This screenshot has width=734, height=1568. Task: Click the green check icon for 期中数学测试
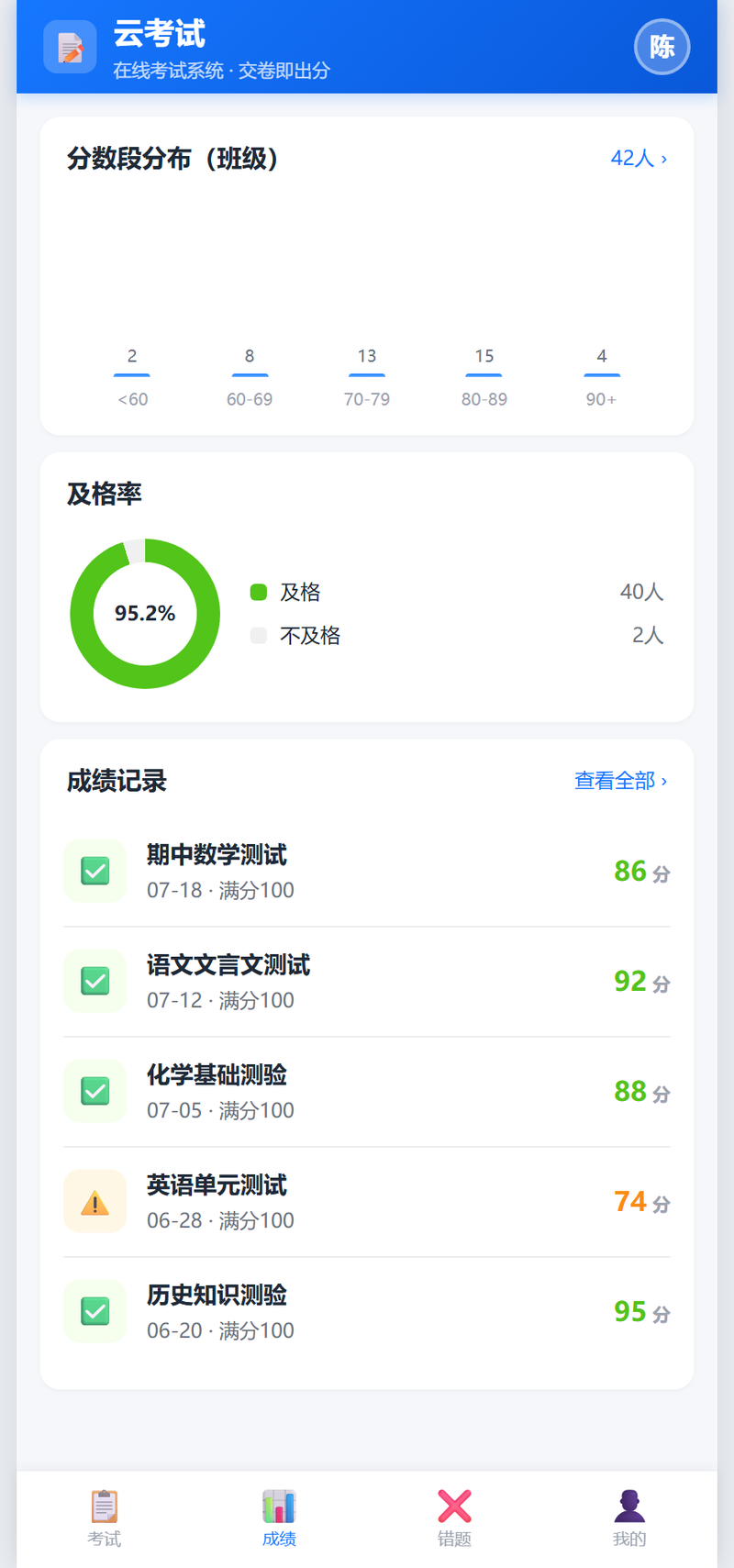95,871
